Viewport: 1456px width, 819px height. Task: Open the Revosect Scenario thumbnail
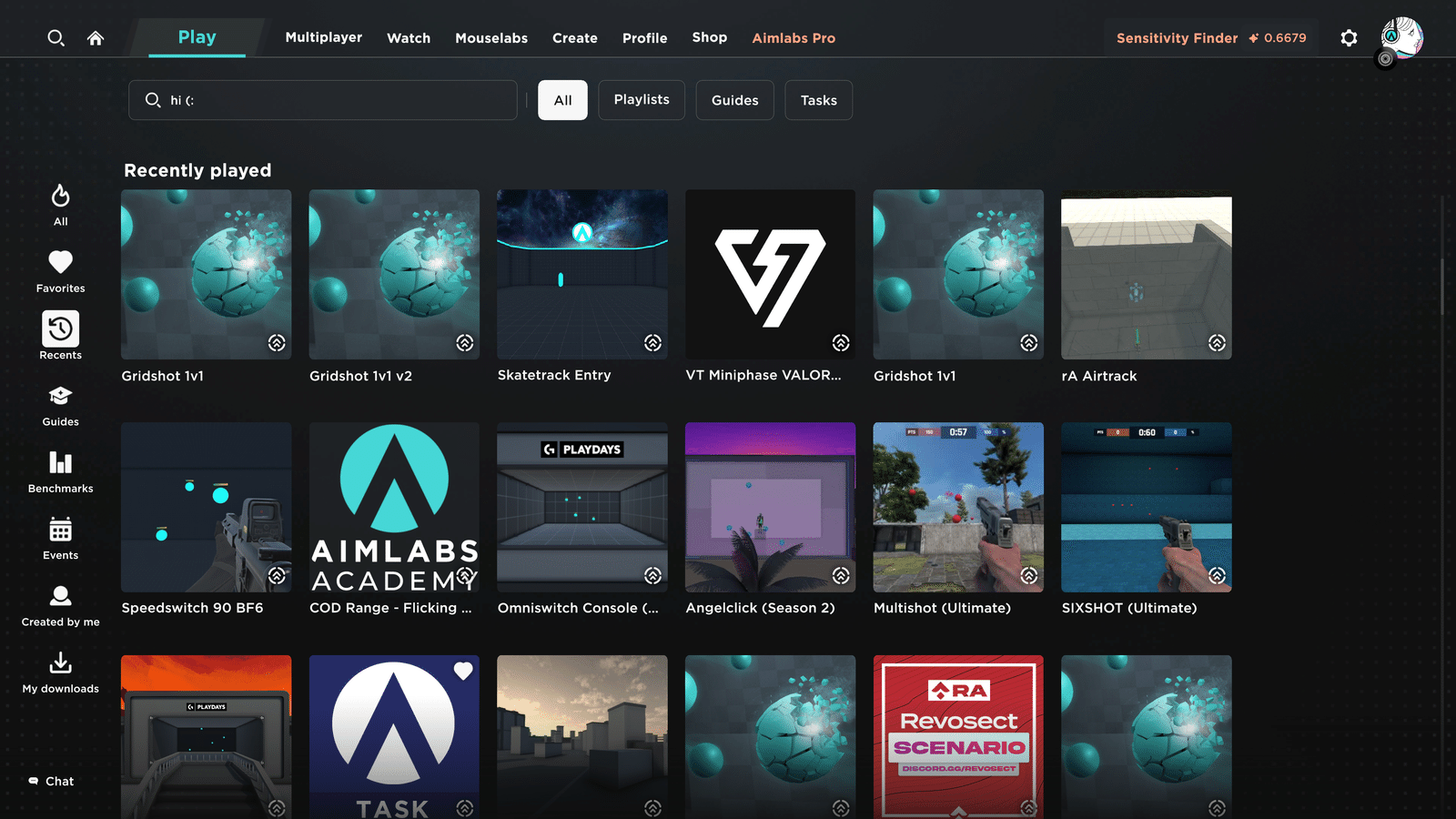(958, 736)
